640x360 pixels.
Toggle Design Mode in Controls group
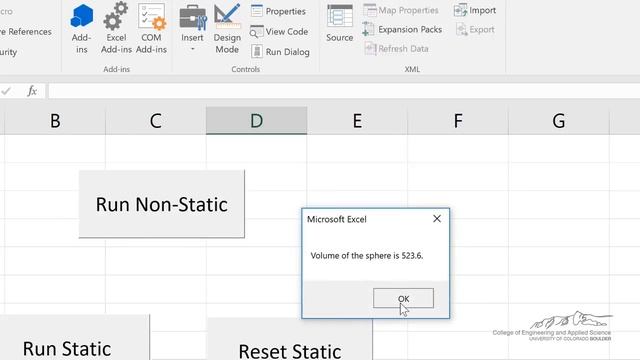pyautogui.click(x=227, y=29)
